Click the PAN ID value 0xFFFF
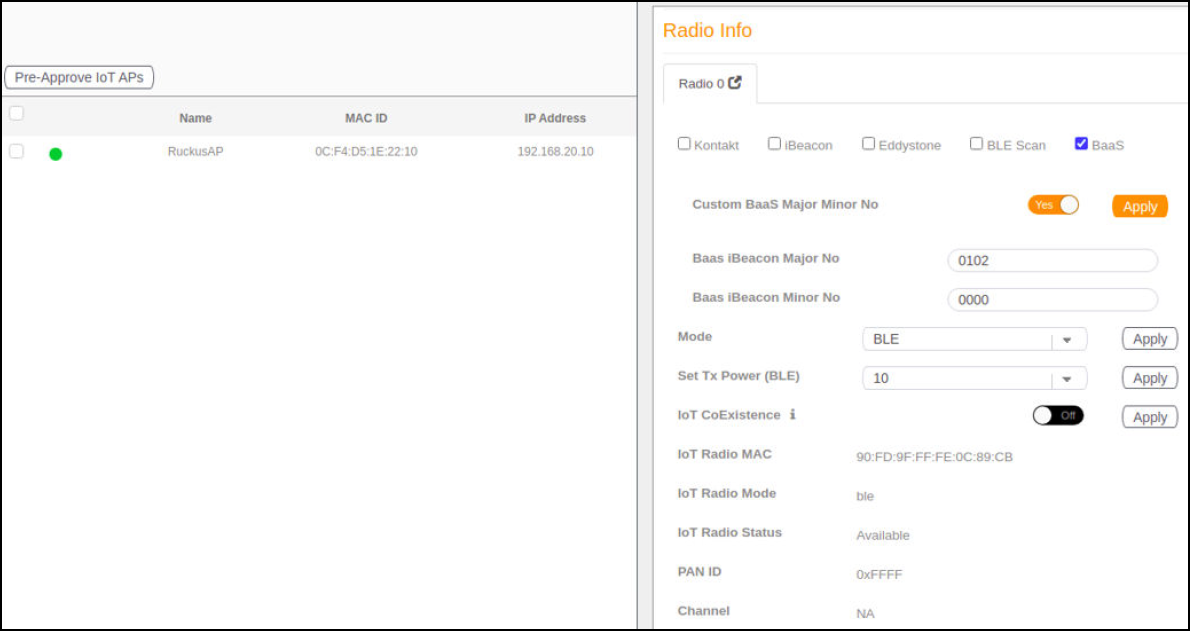This screenshot has height=631, width=1190. click(x=880, y=575)
